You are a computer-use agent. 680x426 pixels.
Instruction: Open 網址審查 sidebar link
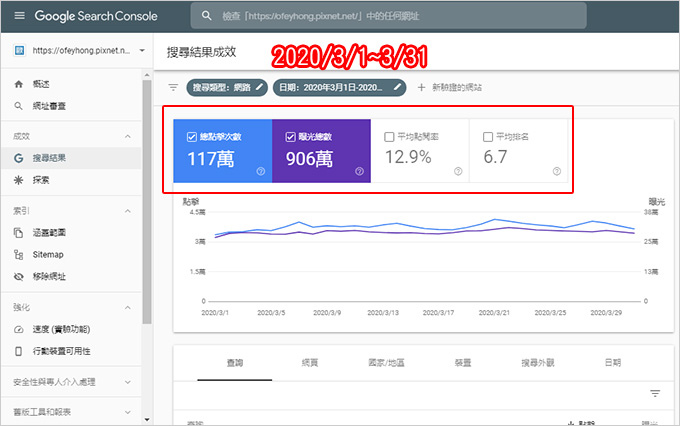[x=49, y=106]
